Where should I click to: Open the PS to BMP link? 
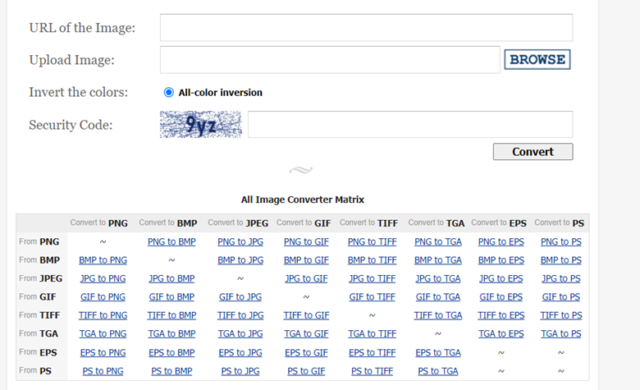coord(171,371)
